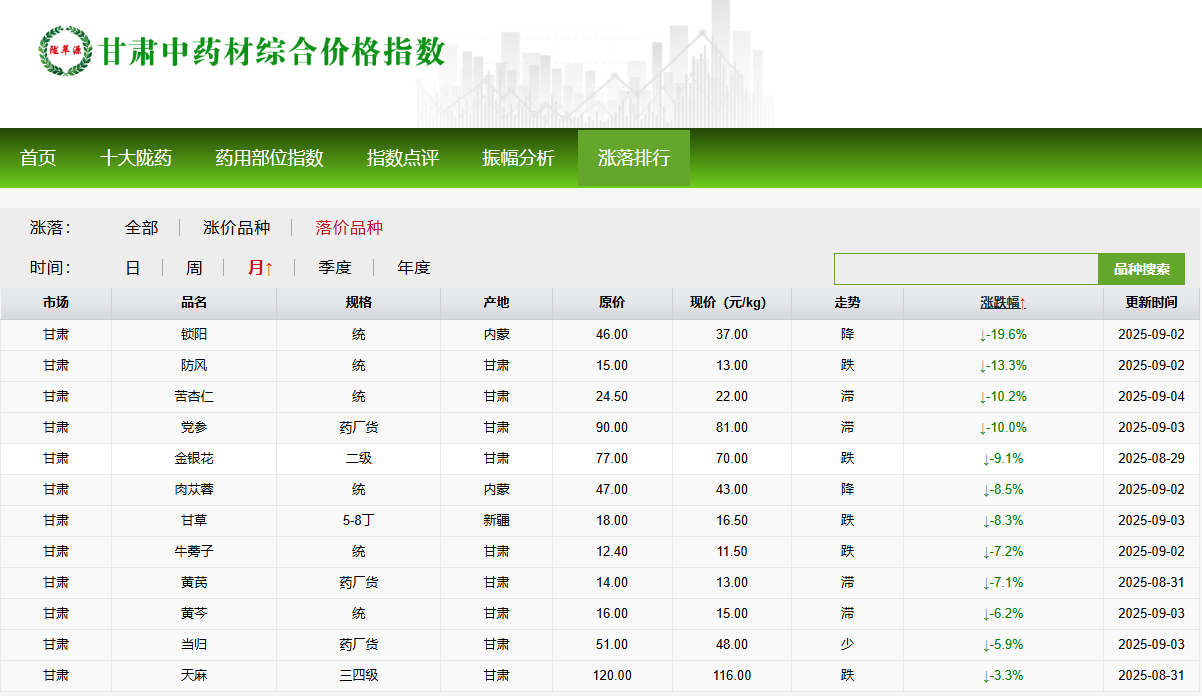Switch to 指数点评 tab
1202x696 pixels.
[x=403, y=158]
